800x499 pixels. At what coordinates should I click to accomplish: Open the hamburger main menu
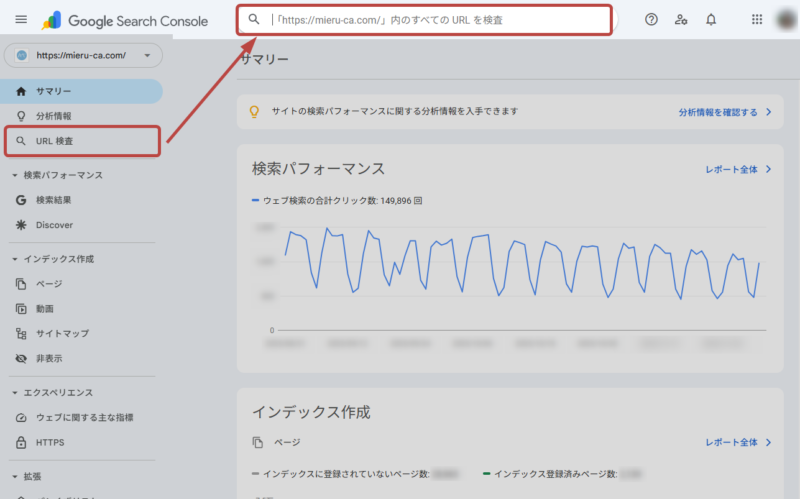point(21,19)
